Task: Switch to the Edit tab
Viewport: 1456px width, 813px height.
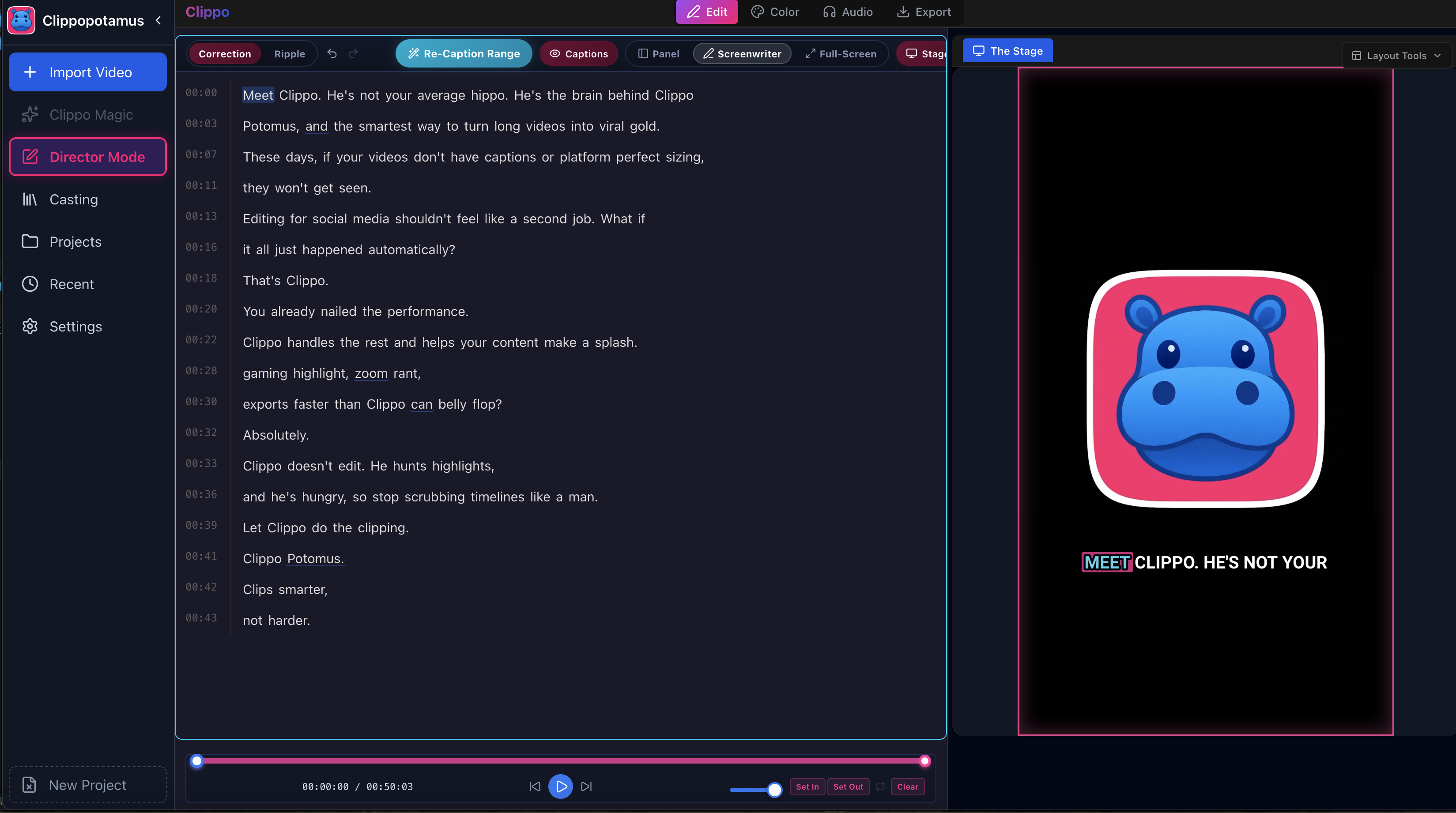Action: tap(706, 12)
